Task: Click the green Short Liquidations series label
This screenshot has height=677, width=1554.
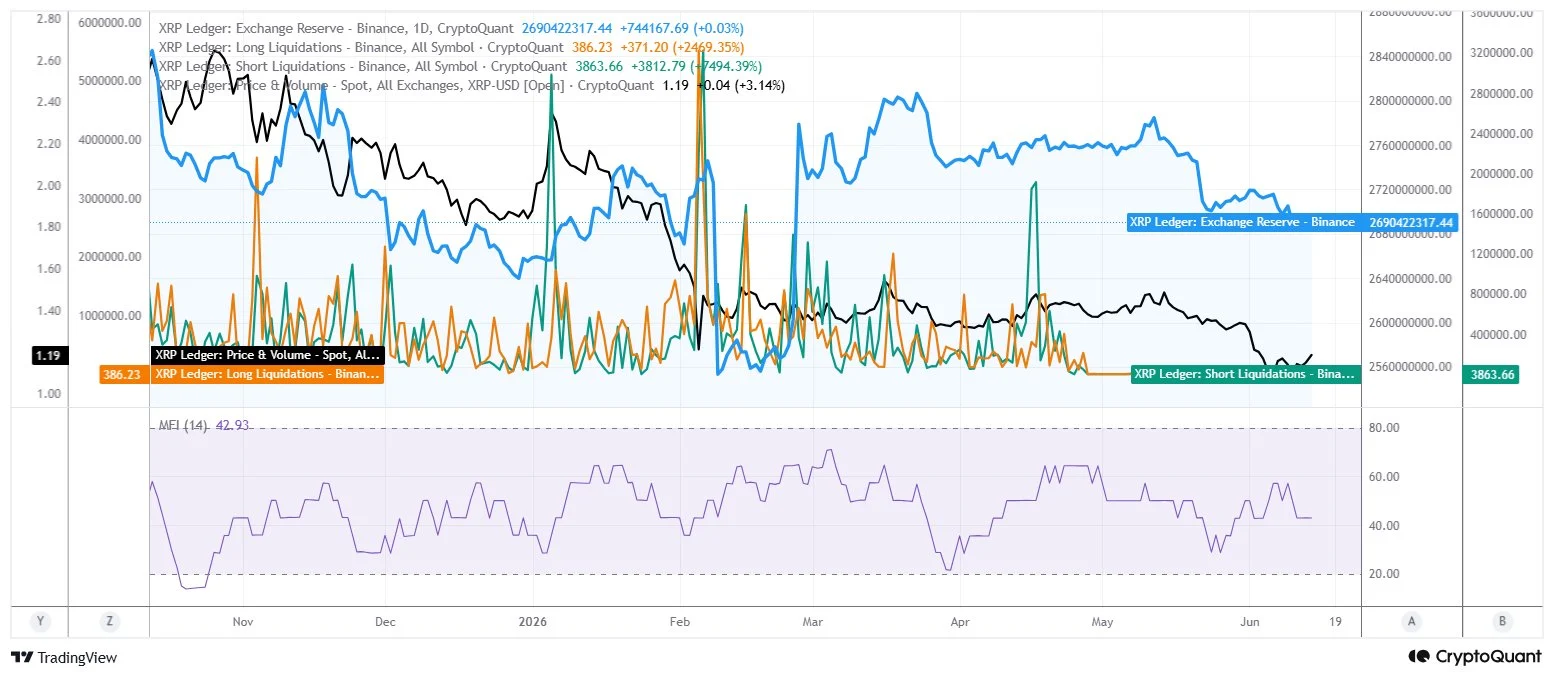Action: [x=1244, y=374]
